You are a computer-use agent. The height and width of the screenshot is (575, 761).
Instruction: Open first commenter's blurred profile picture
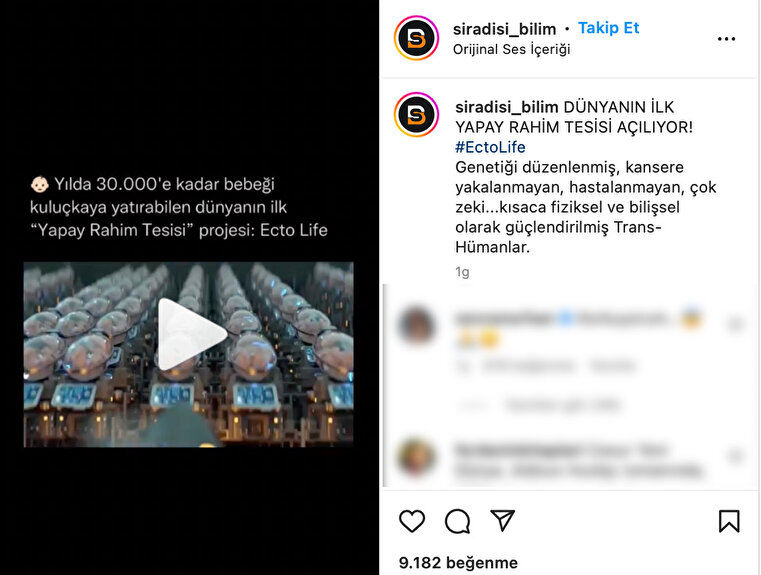[x=416, y=325]
